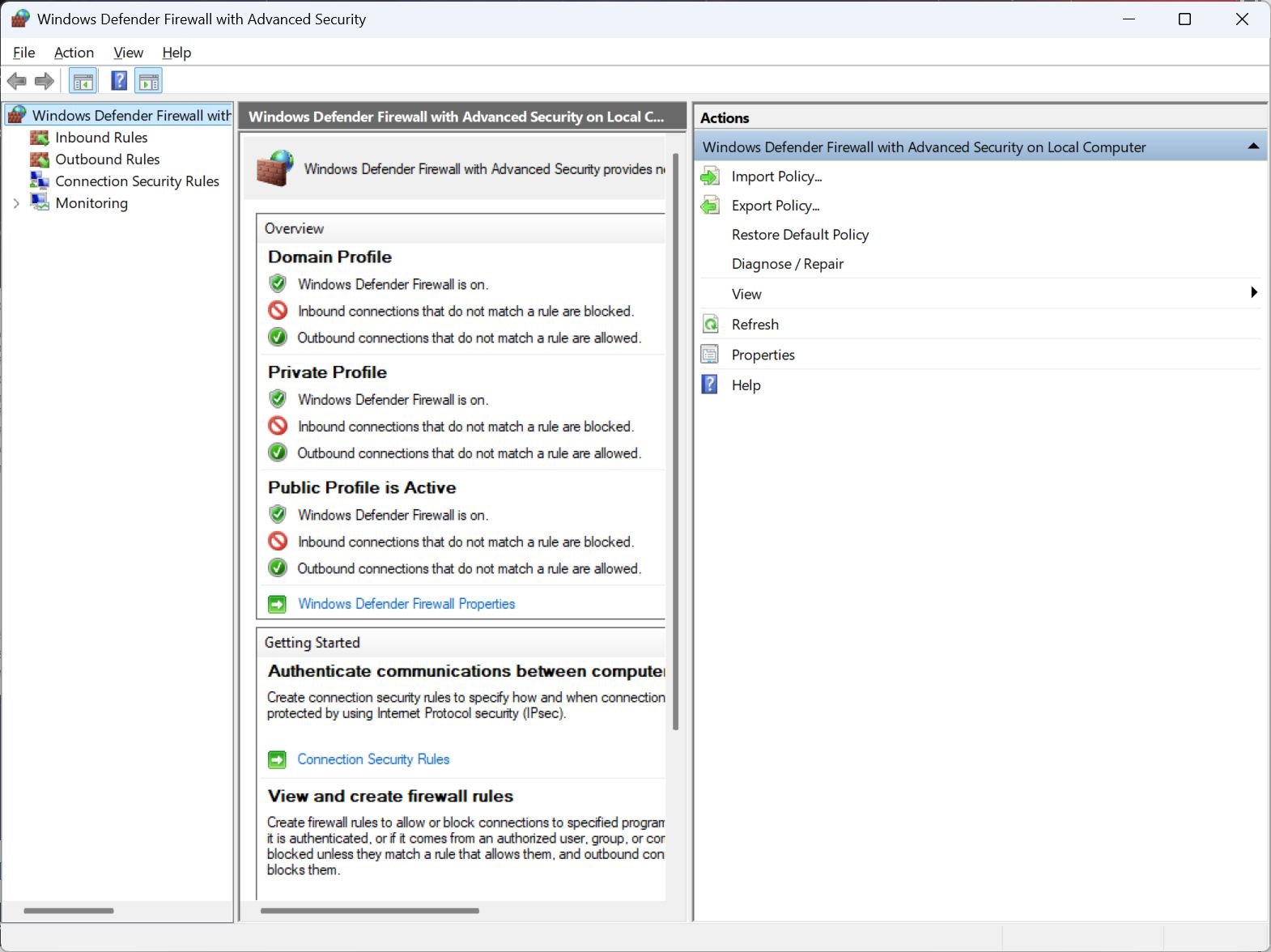Open the View submenu arrow in Actions
The image size is (1271, 952).
click(x=1253, y=293)
